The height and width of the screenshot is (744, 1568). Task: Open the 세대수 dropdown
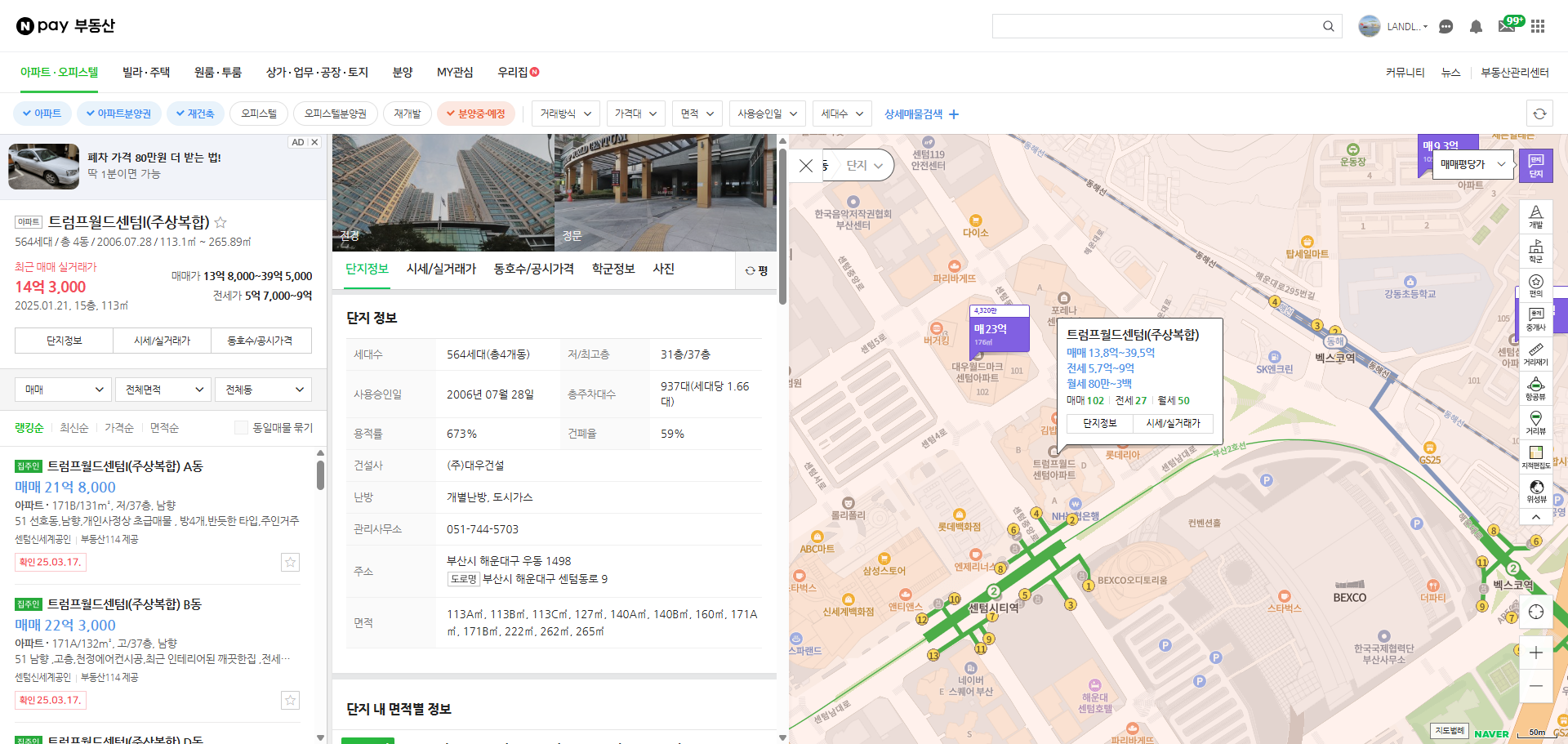pyautogui.click(x=842, y=114)
